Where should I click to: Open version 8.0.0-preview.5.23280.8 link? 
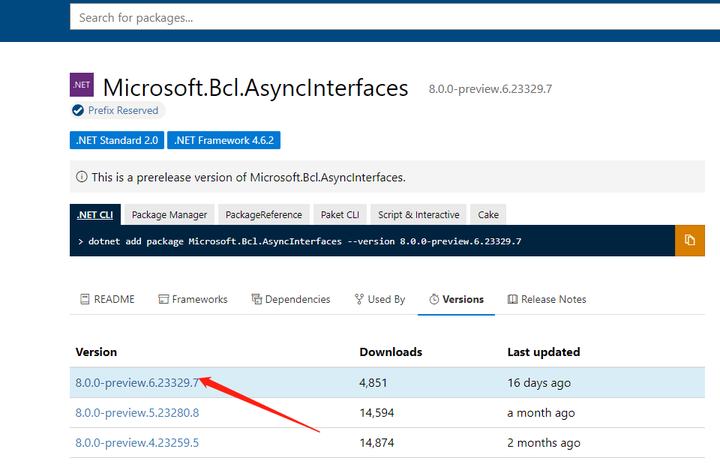point(137,413)
